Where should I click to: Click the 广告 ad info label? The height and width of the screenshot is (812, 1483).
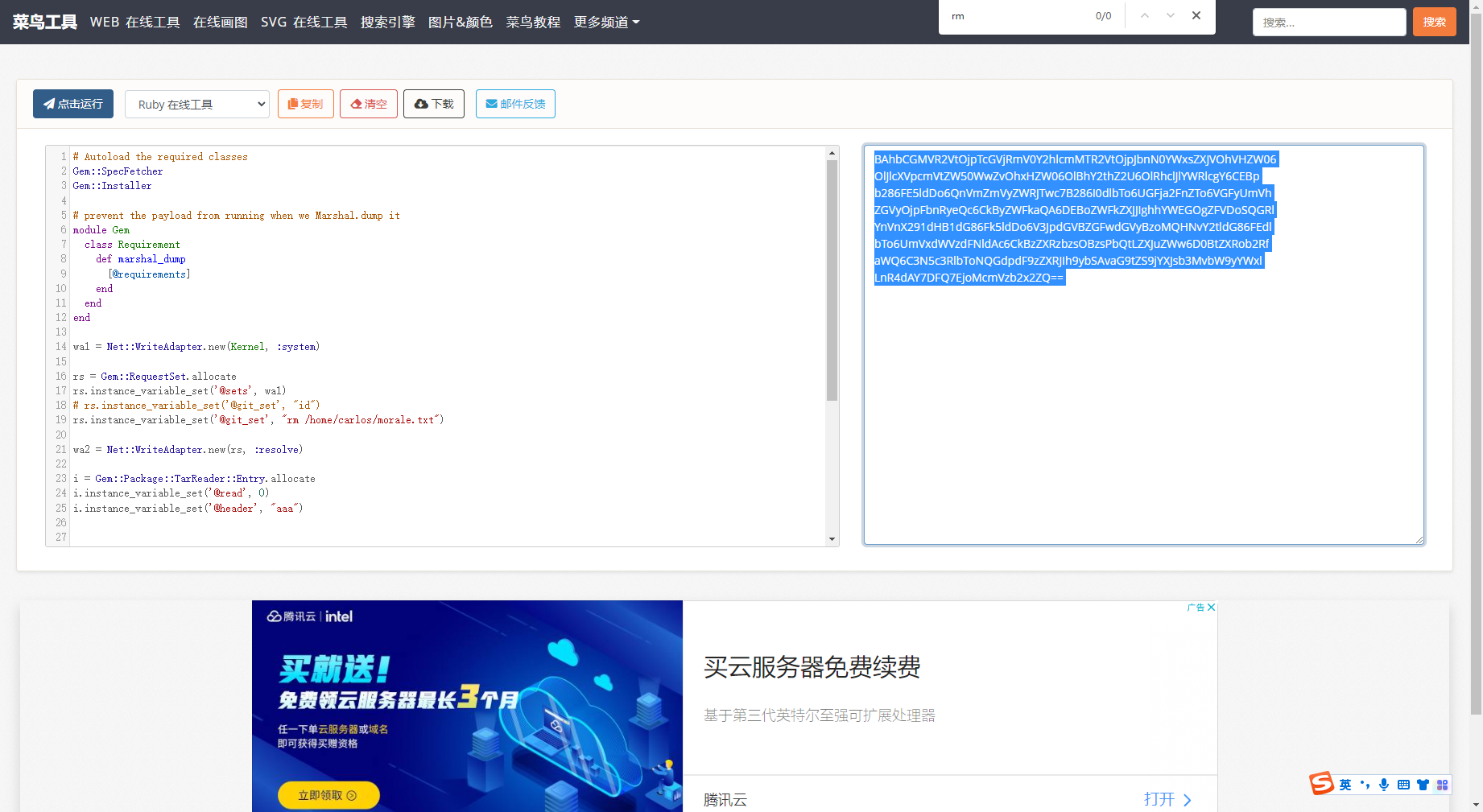click(x=1196, y=608)
